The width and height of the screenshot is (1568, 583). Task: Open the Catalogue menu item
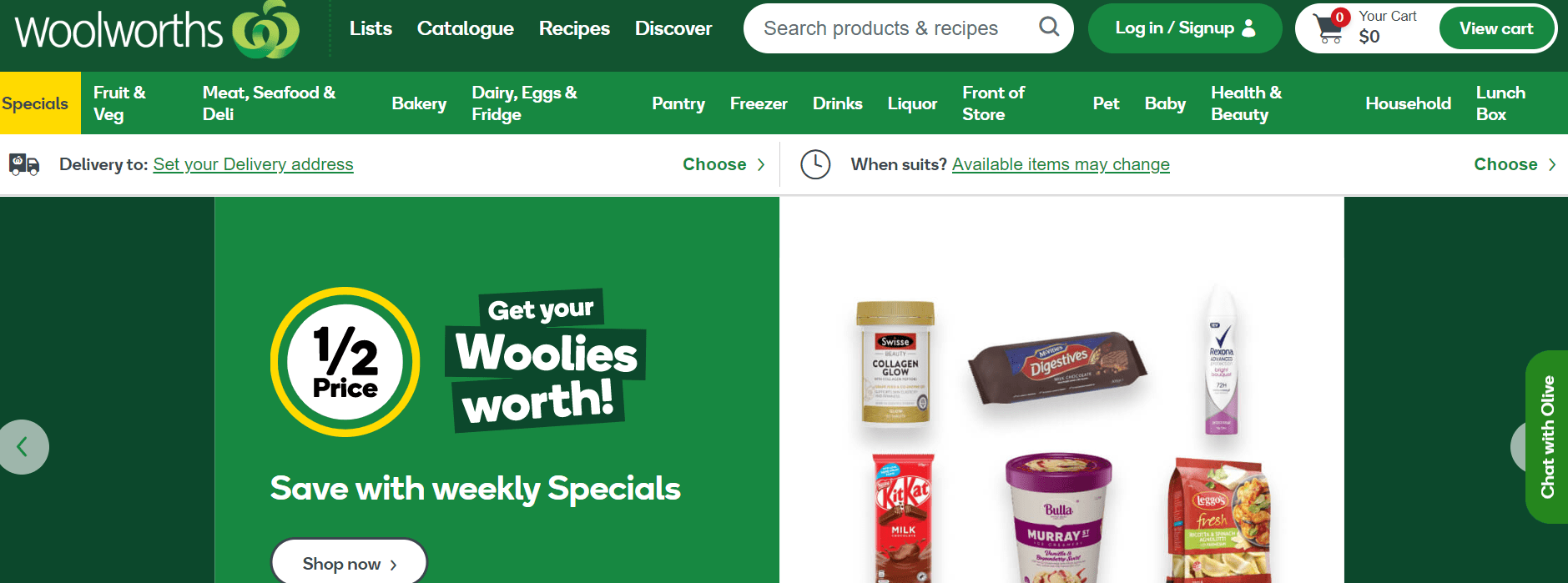(x=466, y=28)
